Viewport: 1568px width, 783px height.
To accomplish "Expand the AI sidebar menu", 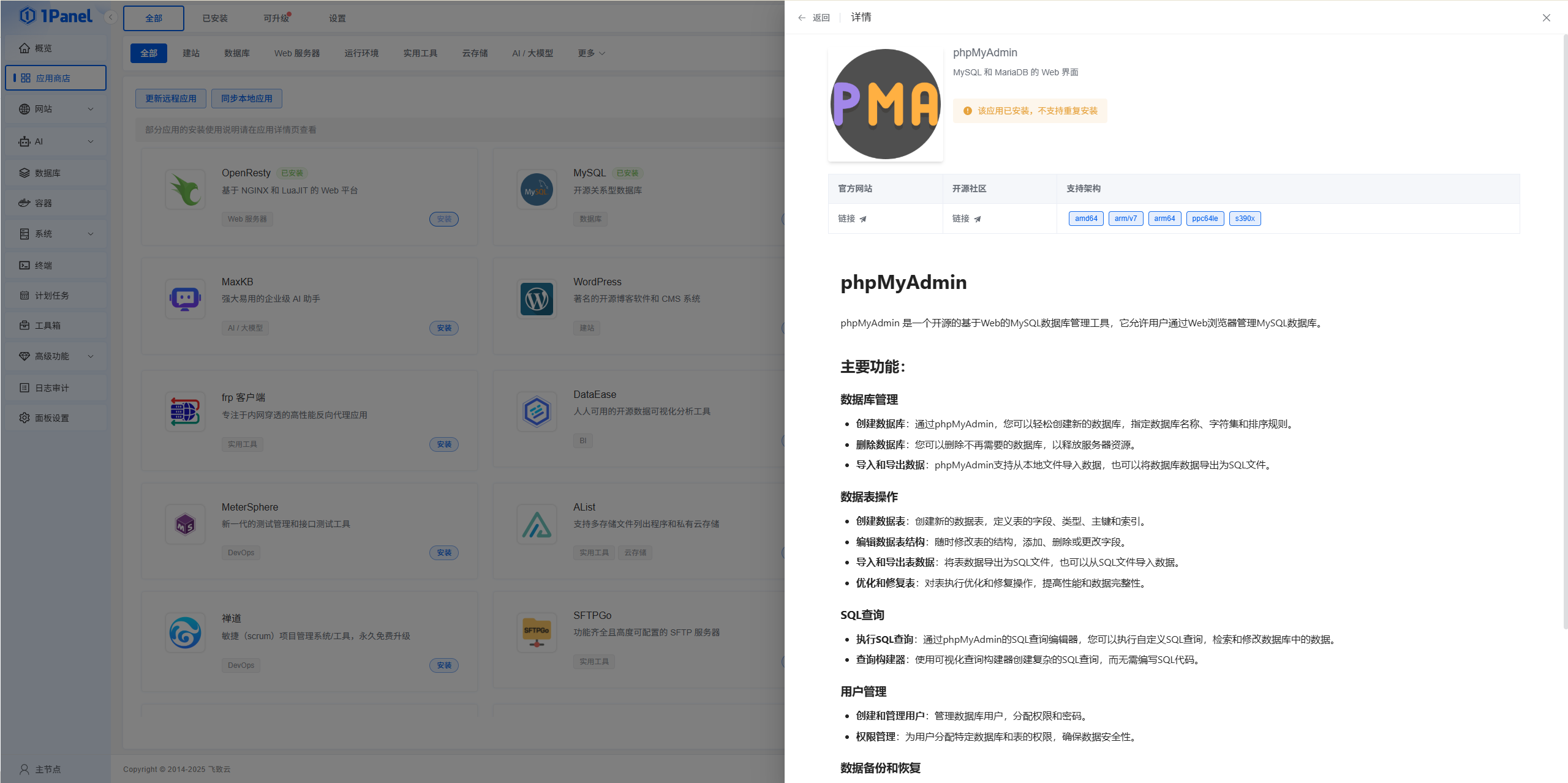I will click(38, 141).
